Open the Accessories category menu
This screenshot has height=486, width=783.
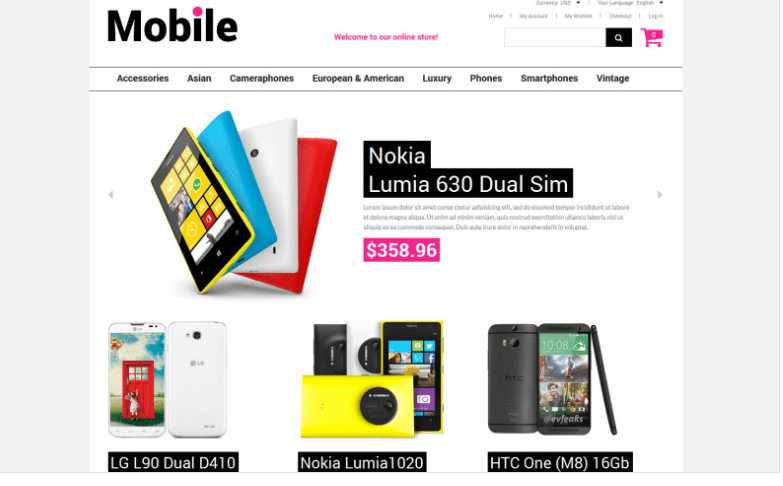click(x=143, y=78)
